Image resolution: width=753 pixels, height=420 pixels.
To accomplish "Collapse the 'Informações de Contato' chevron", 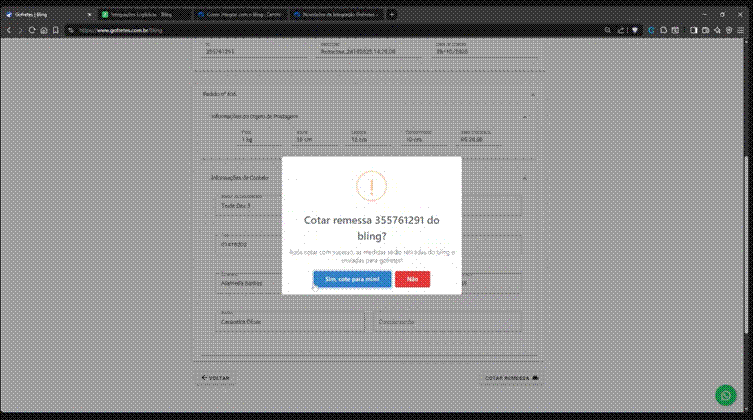I will click(x=525, y=178).
